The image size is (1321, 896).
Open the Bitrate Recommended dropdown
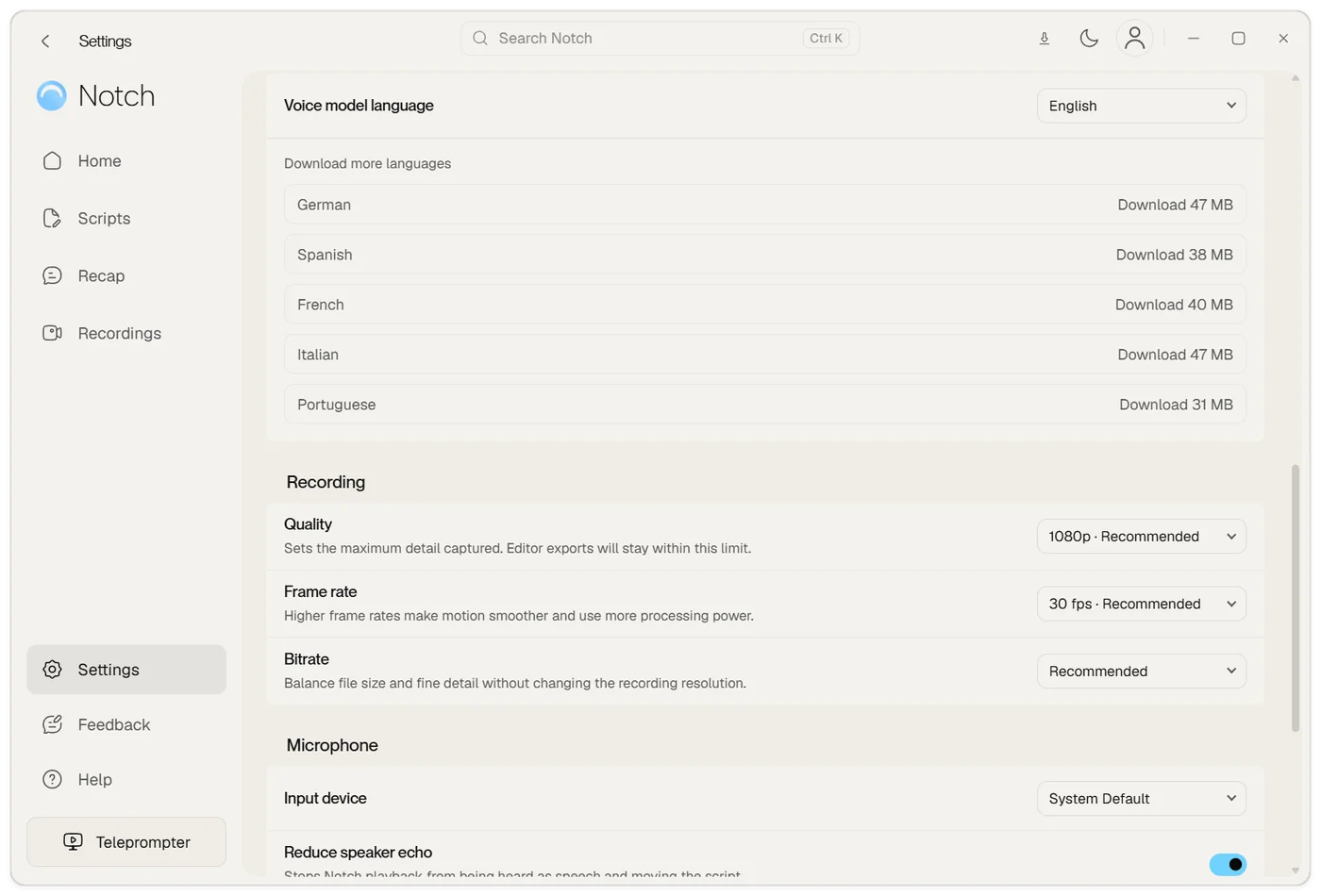pyautogui.click(x=1141, y=671)
